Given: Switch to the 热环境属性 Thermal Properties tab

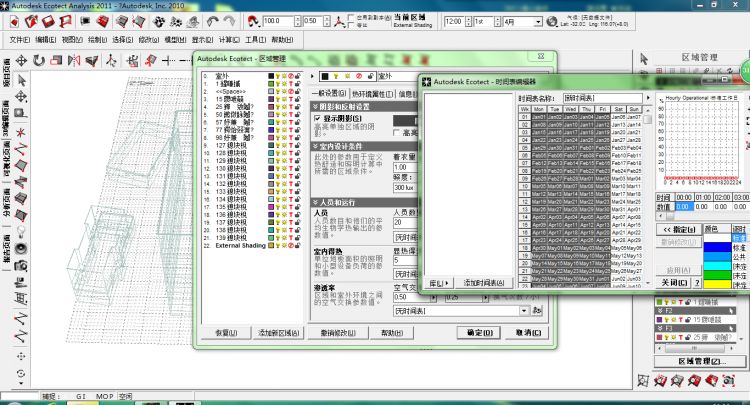Looking at the screenshot, I should coord(373,94).
